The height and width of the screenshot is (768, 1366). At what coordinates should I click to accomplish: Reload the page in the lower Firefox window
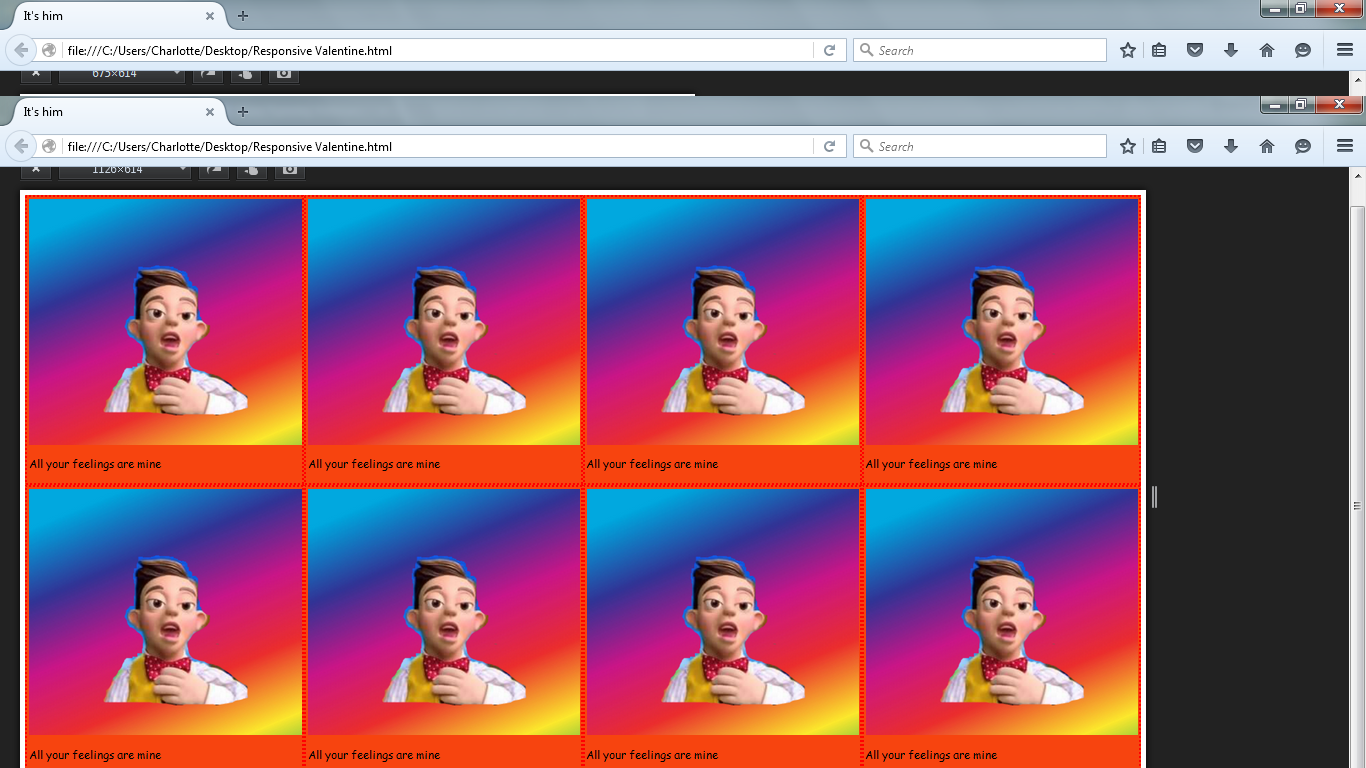[829, 146]
